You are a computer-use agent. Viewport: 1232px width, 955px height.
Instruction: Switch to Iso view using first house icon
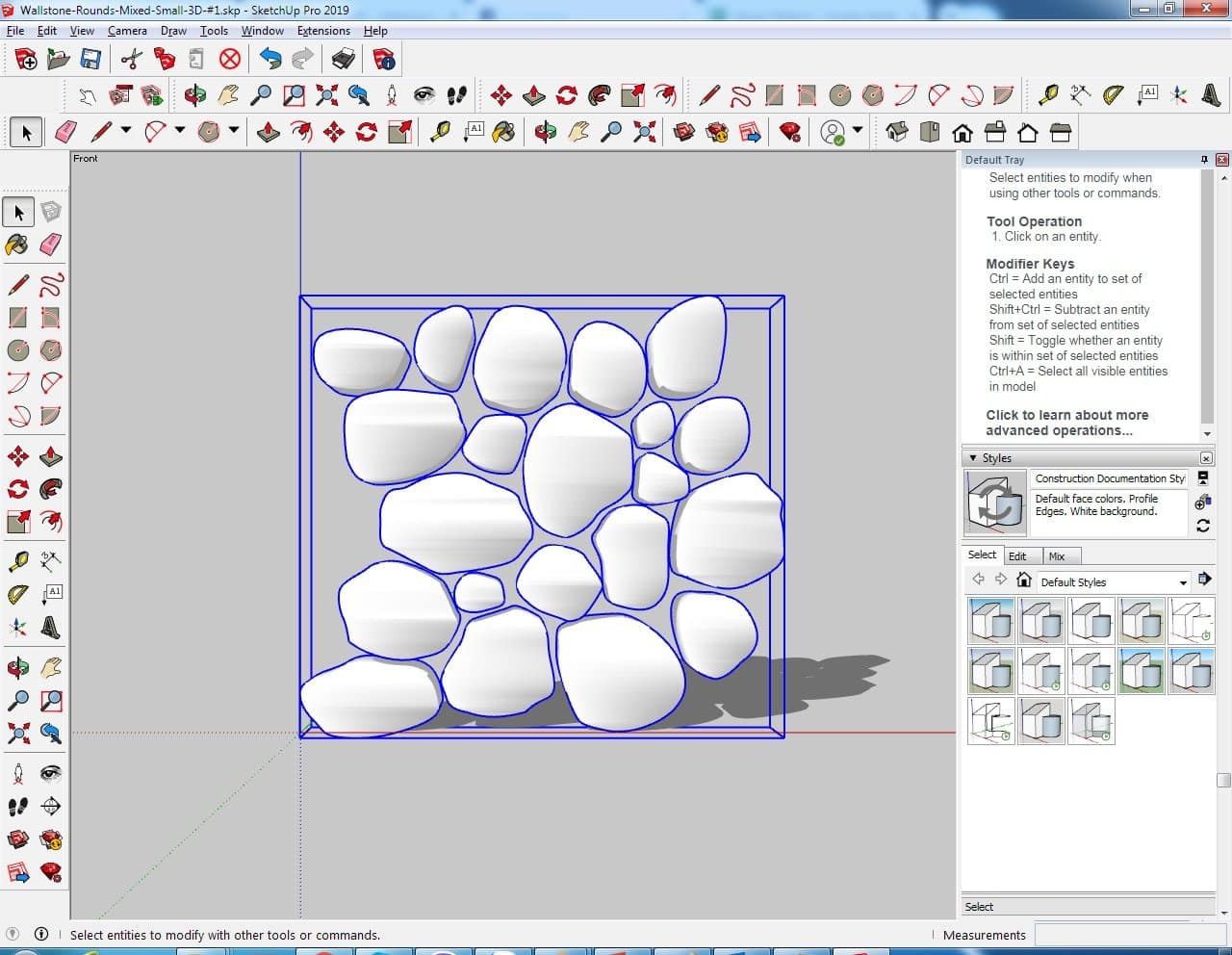click(x=897, y=132)
